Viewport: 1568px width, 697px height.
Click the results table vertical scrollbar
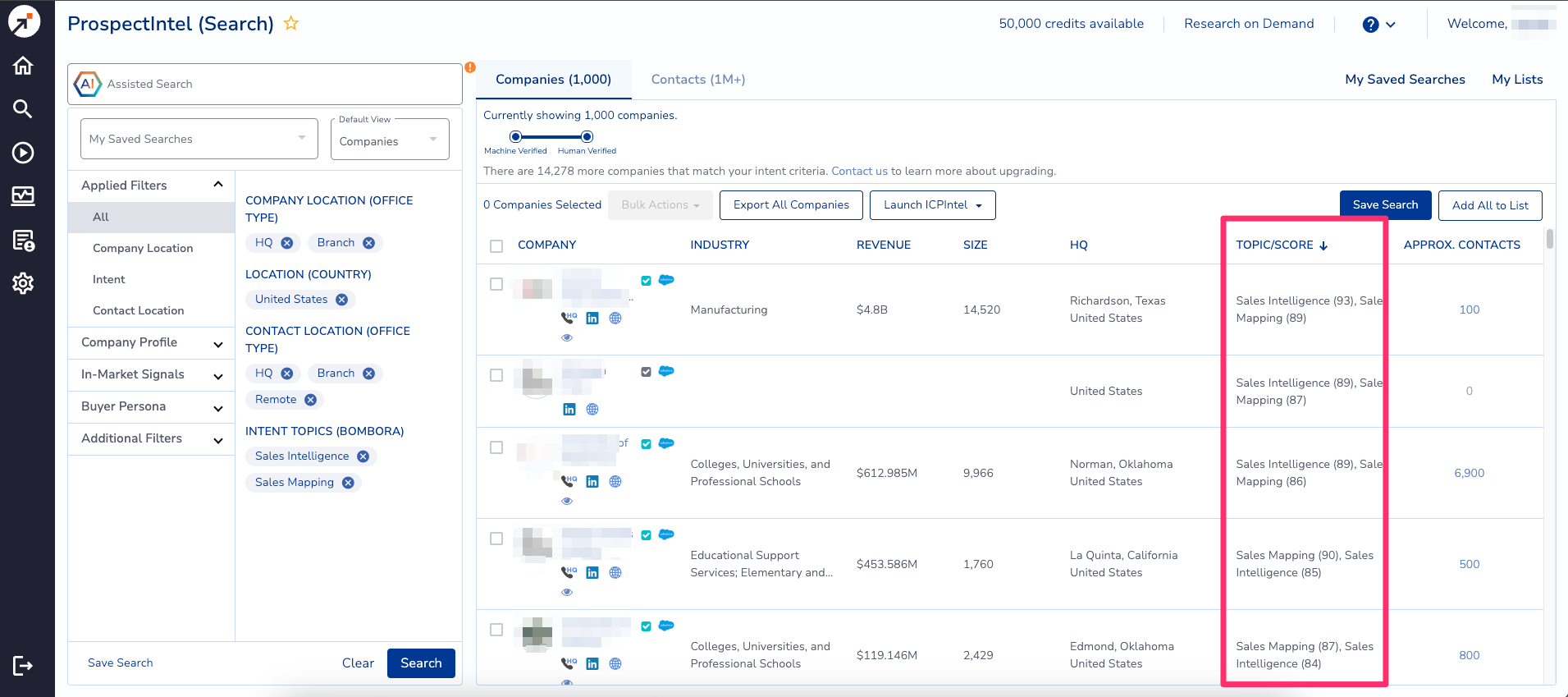point(1549,239)
